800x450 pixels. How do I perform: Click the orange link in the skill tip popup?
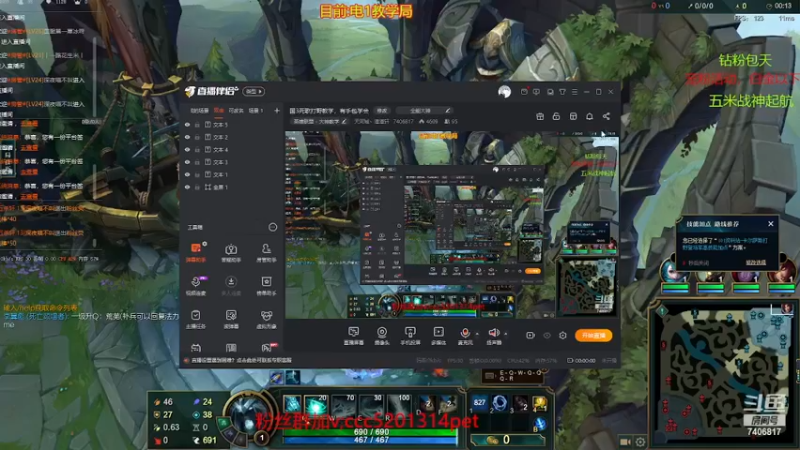click(x=756, y=262)
